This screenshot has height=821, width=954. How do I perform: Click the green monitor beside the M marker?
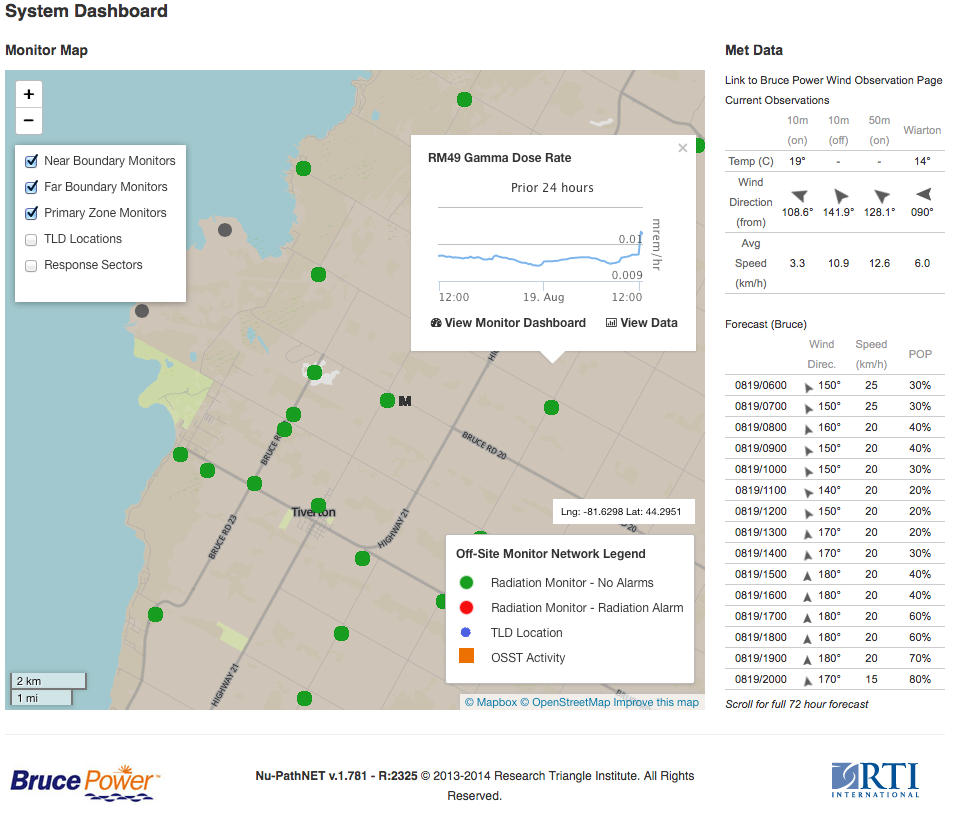pos(387,401)
